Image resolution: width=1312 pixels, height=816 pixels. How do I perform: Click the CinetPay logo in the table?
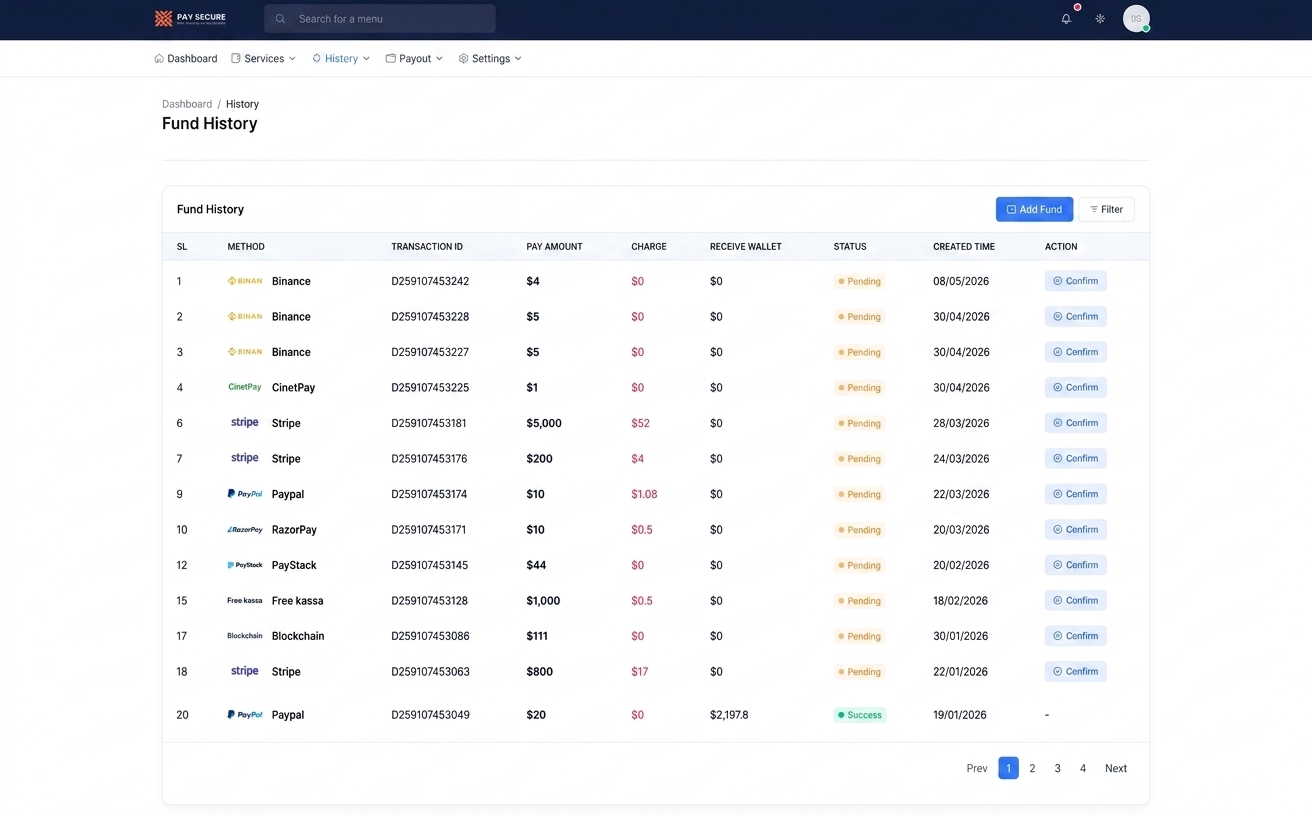coord(245,387)
